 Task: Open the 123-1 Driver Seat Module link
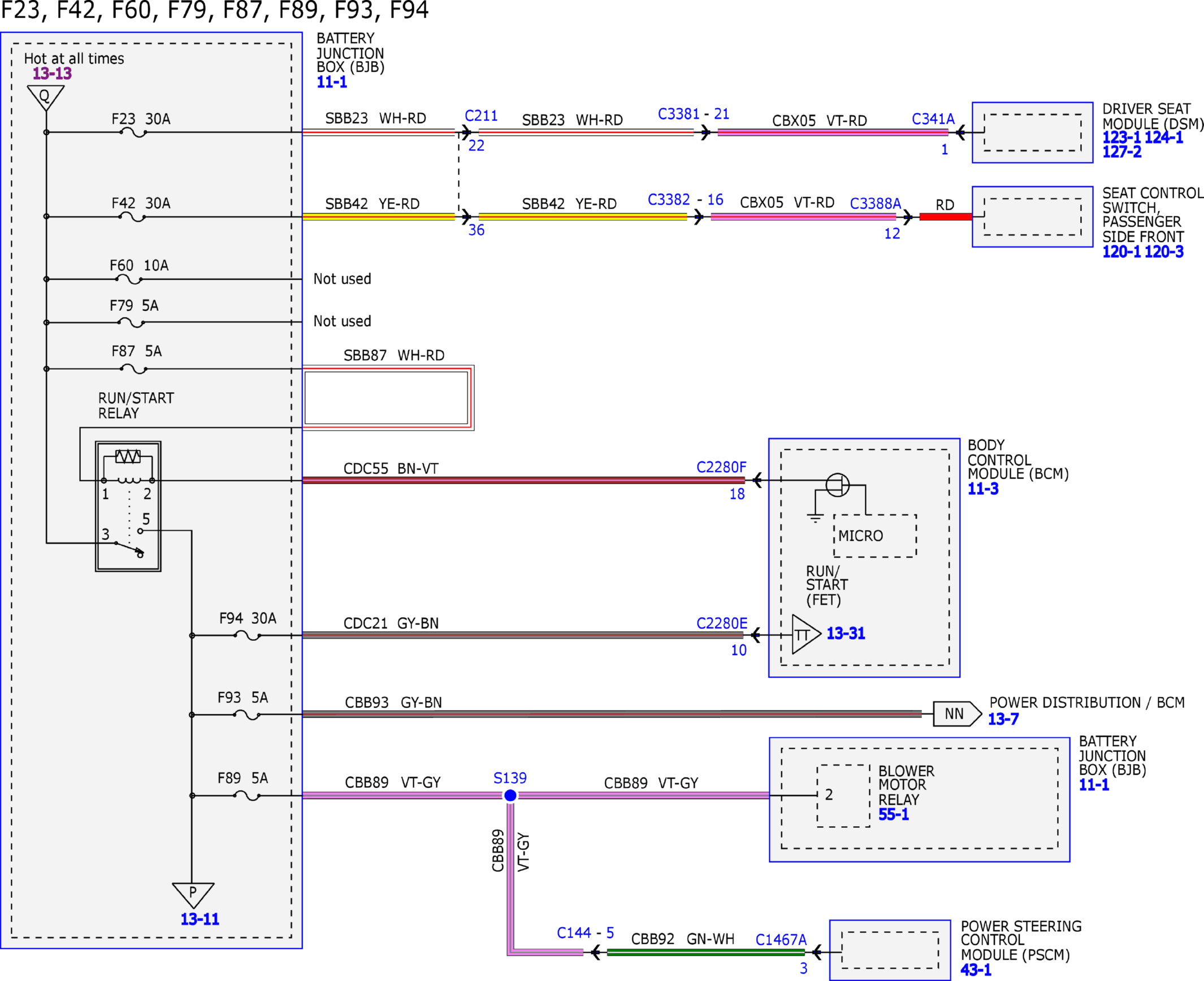click(x=1121, y=137)
